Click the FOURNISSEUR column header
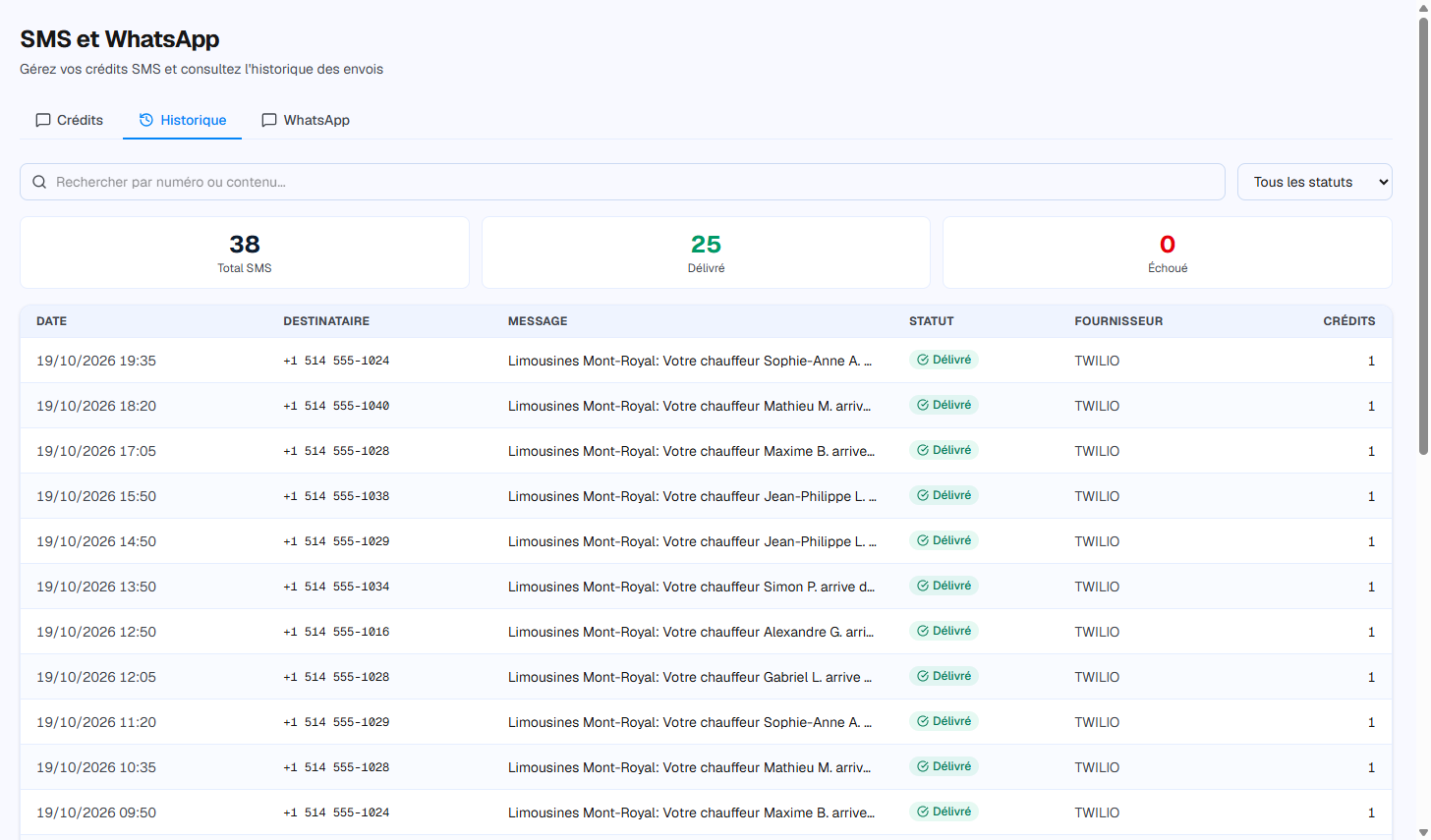The height and width of the screenshot is (840, 1431). coord(1118,321)
